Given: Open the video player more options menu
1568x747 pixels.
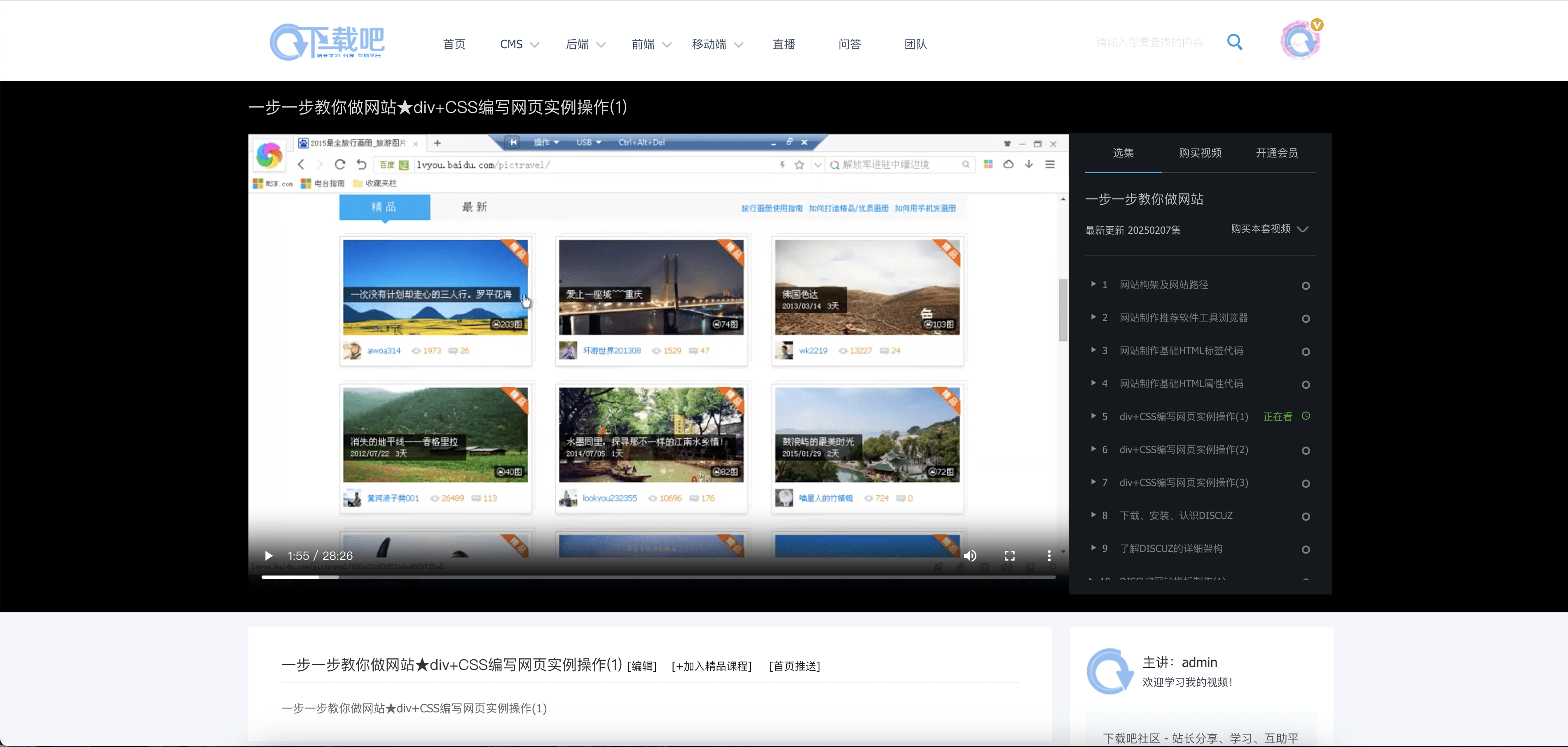Looking at the screenshot, I should coord(1049,556).
